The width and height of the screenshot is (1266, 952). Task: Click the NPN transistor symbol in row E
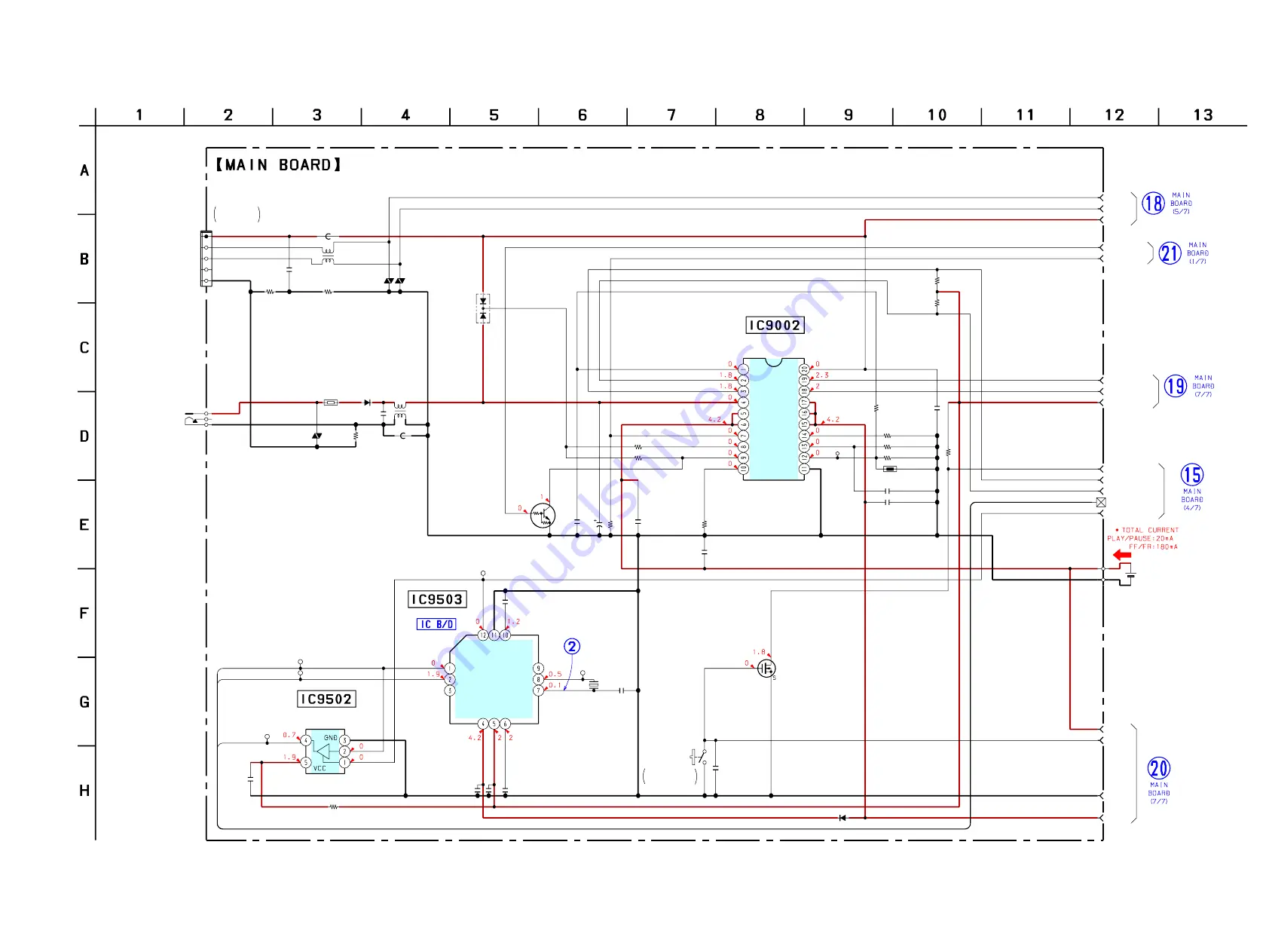(x=543, y=516)
